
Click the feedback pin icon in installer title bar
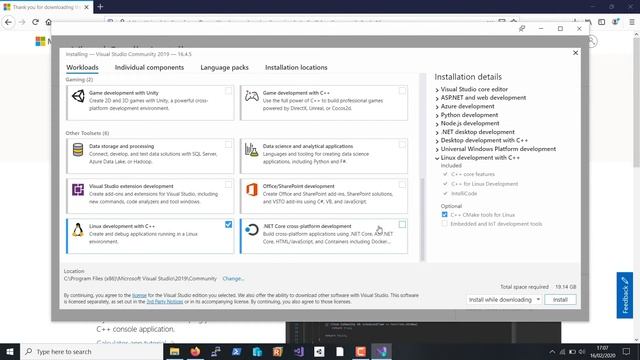coord(522,29)
